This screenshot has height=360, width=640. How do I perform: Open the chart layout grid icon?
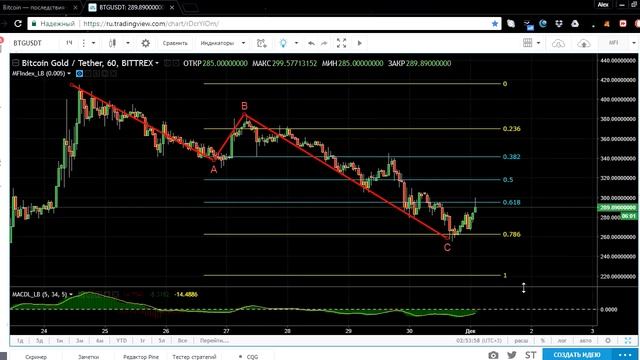click(527, 42)
